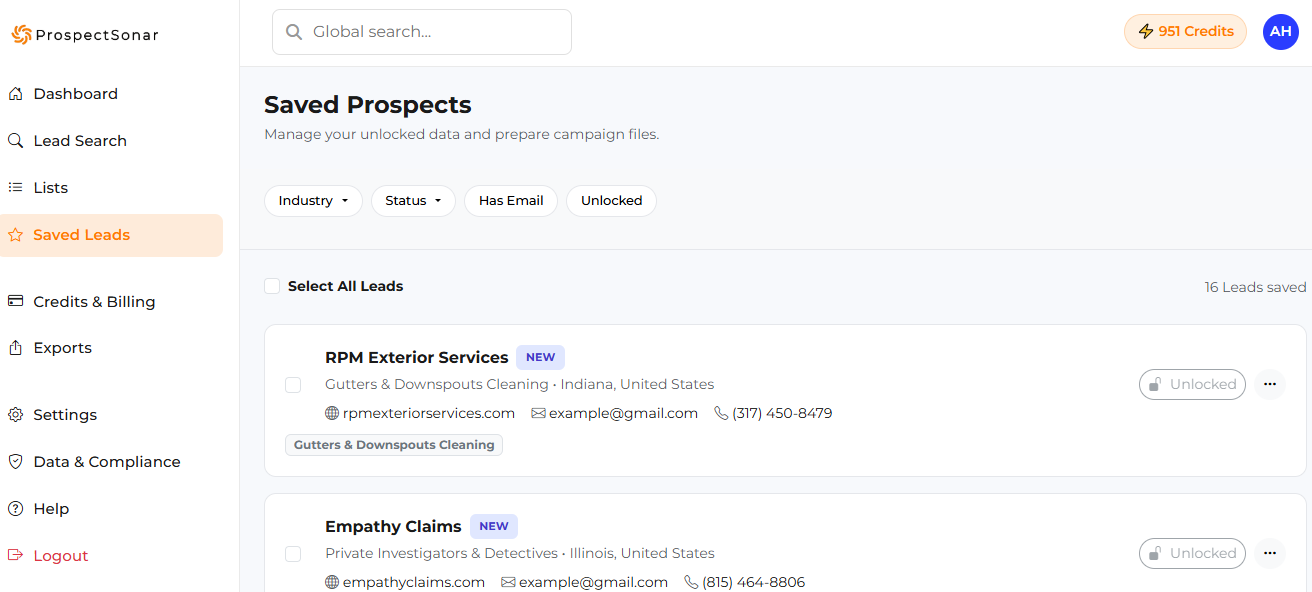Go to Lead Search in the sidebar

80,141
